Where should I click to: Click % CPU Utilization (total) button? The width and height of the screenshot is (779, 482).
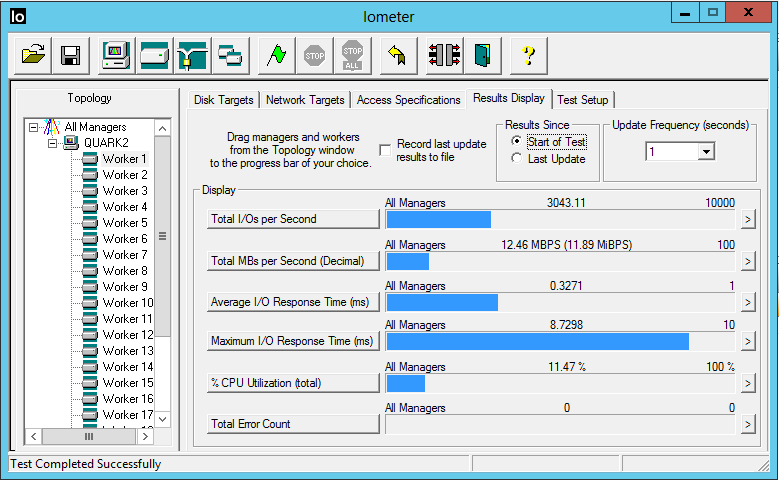293,383
